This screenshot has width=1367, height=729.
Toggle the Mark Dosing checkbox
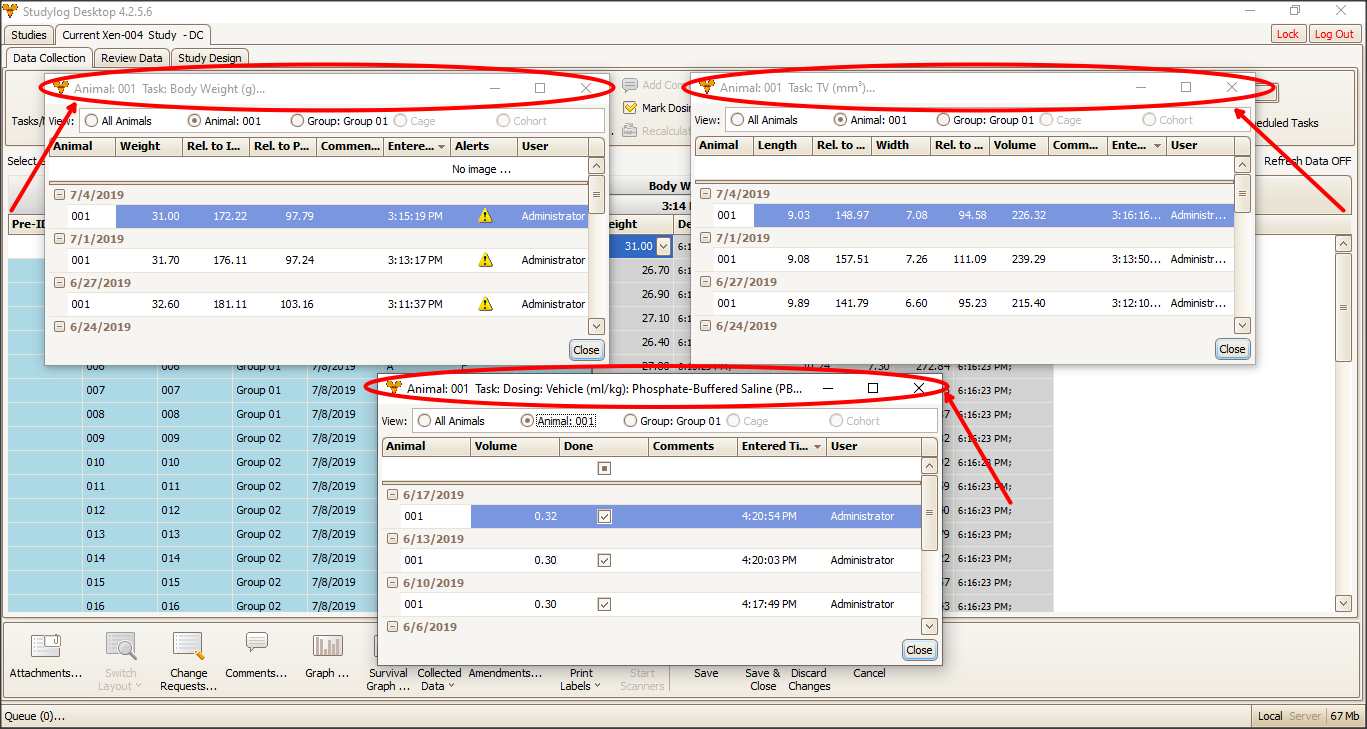630,108
